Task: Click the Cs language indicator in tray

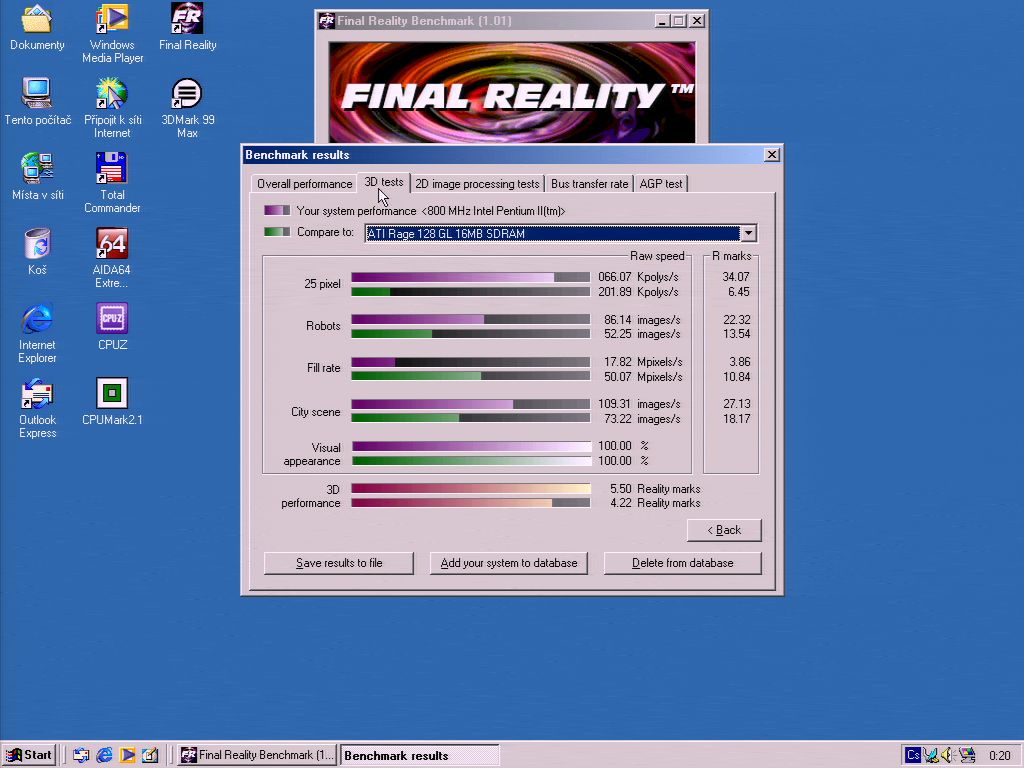Action: click(x=913, y=755)
